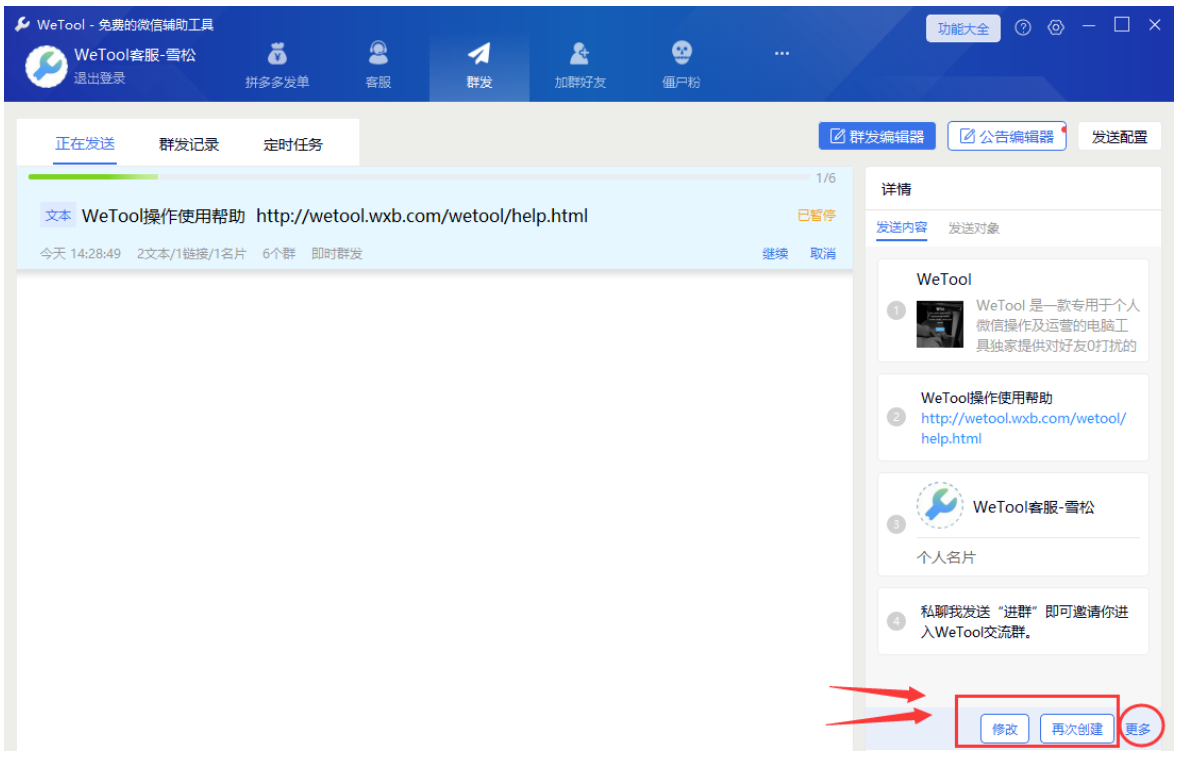Click 取消 to cancel the task
1203x782 pixels.
(823, 254)
